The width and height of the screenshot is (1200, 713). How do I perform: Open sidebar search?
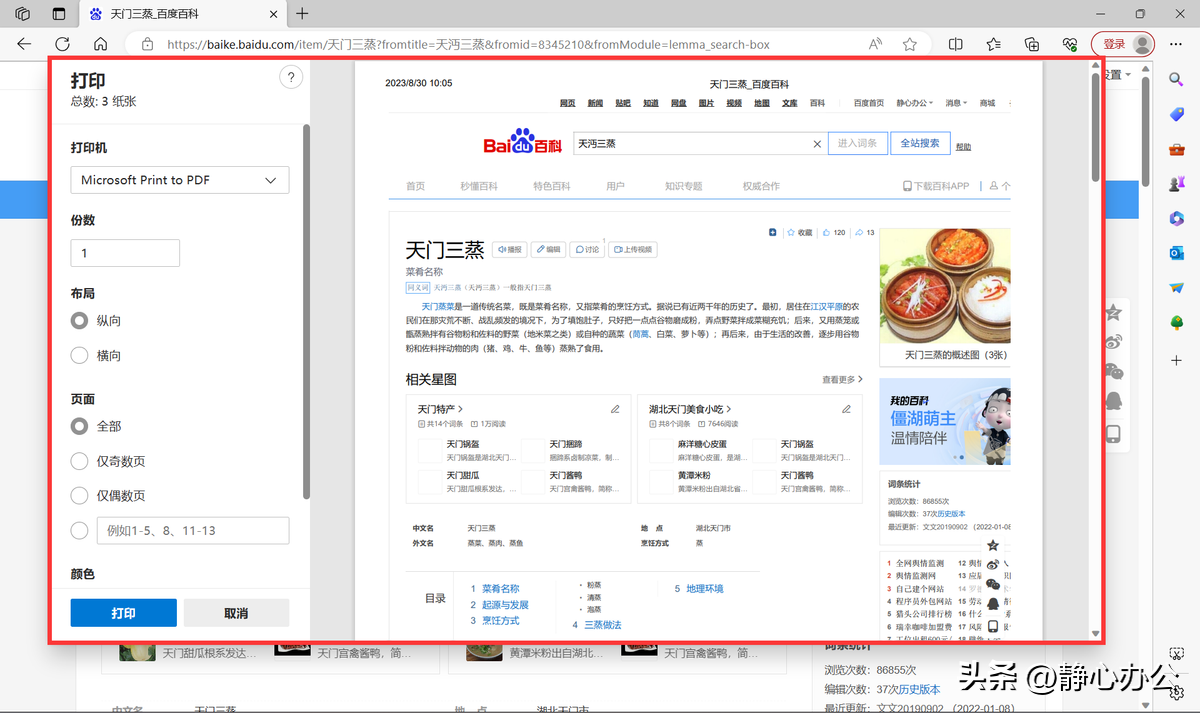[x=1176, y=79]
